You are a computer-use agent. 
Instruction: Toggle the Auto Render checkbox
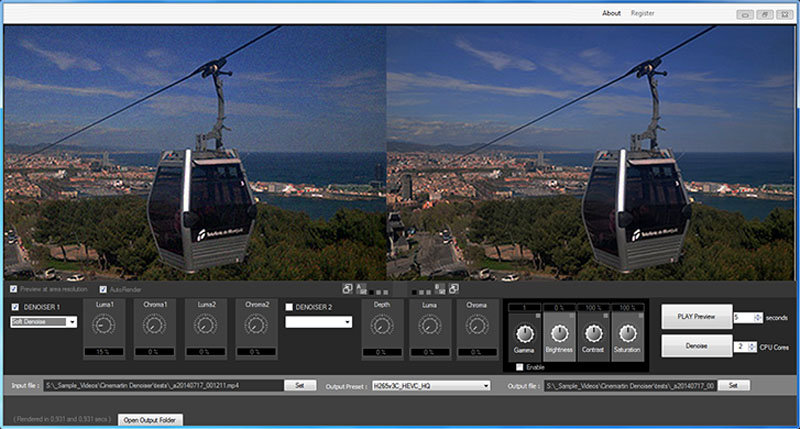102,289
